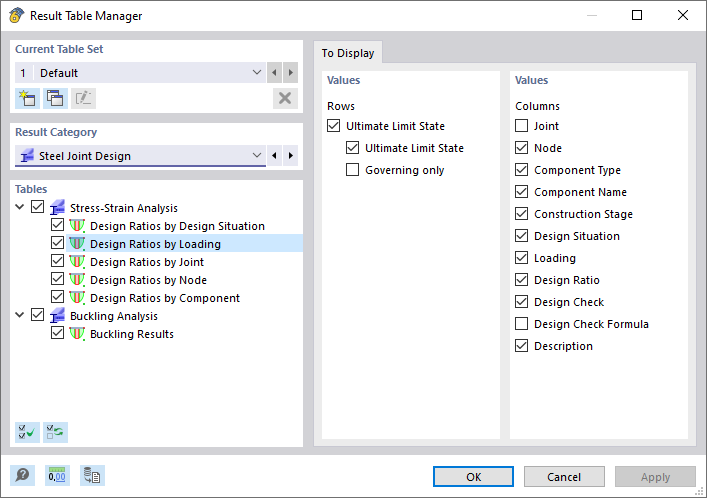Click the uncheck all tables icon
707x498 pixels.
tap(55, 432)
